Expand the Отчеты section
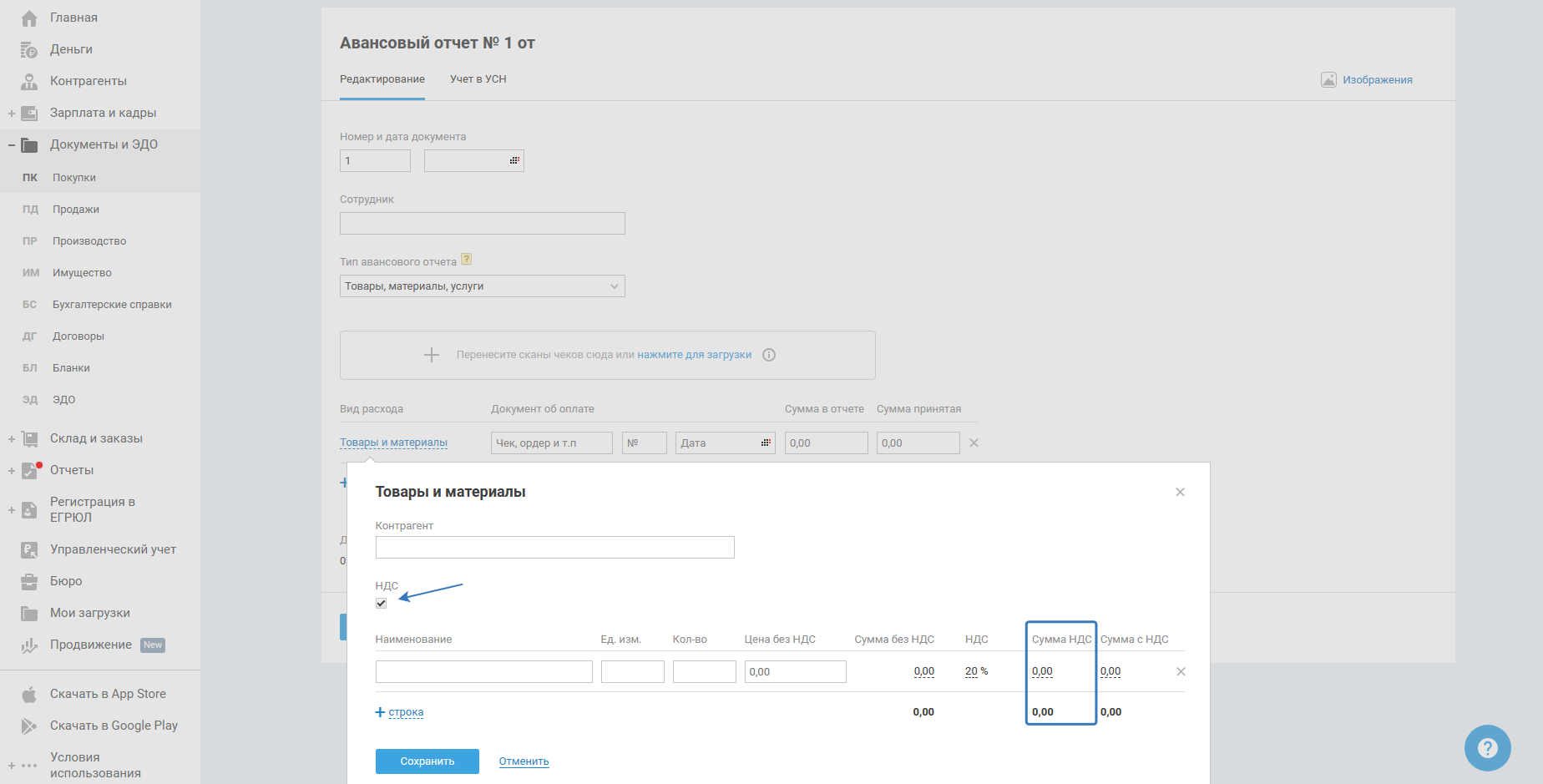Screen dimensions: 1543x784 click(x=12, y=471)
